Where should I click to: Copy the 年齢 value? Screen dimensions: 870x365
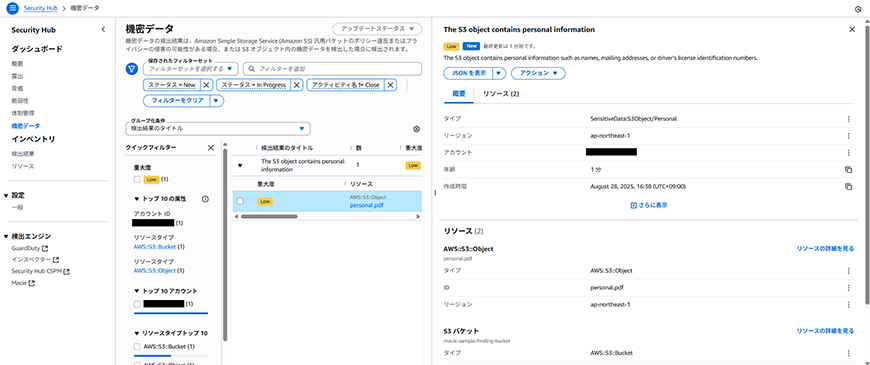tap(848, 170)
